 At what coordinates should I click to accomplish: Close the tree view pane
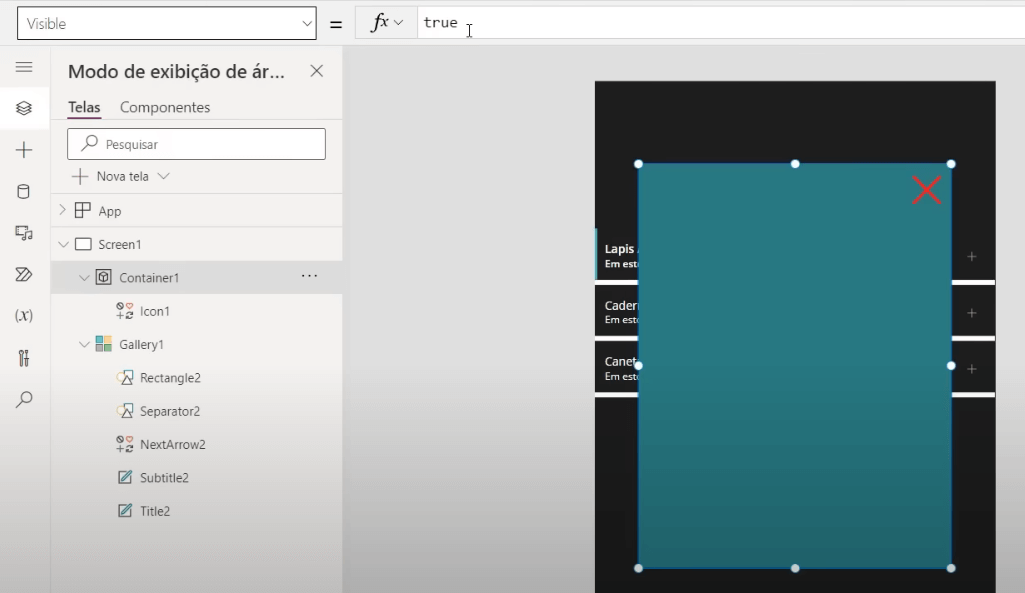click(x=317, y=71)
